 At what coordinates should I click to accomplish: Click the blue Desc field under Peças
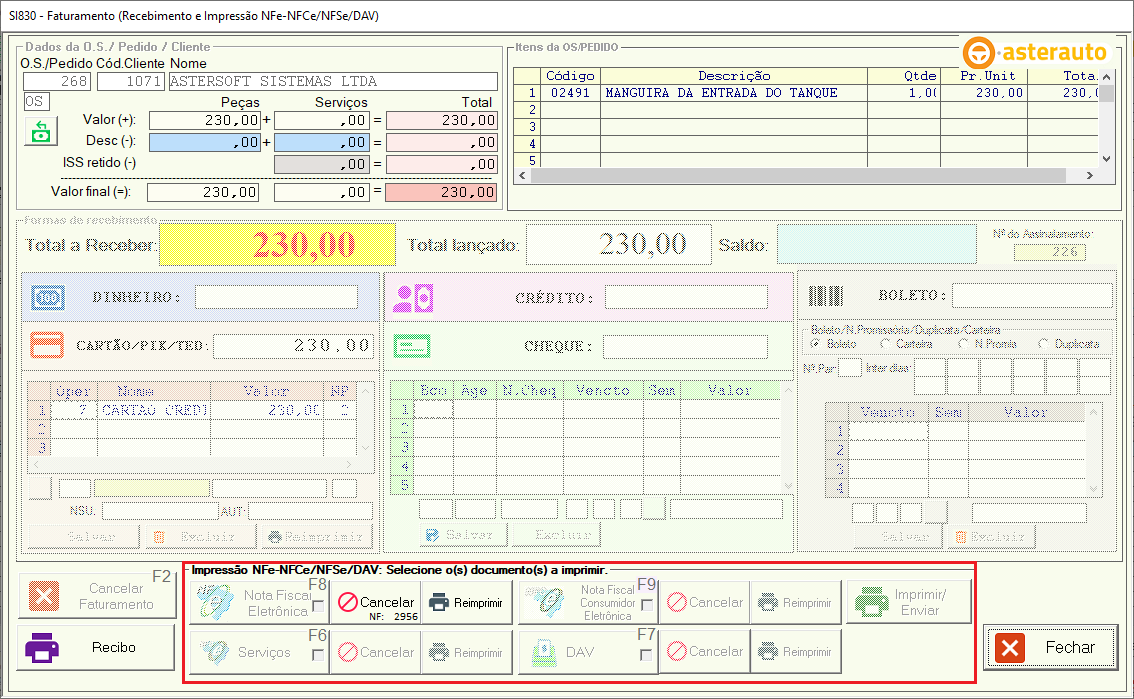tap(205, 142)
